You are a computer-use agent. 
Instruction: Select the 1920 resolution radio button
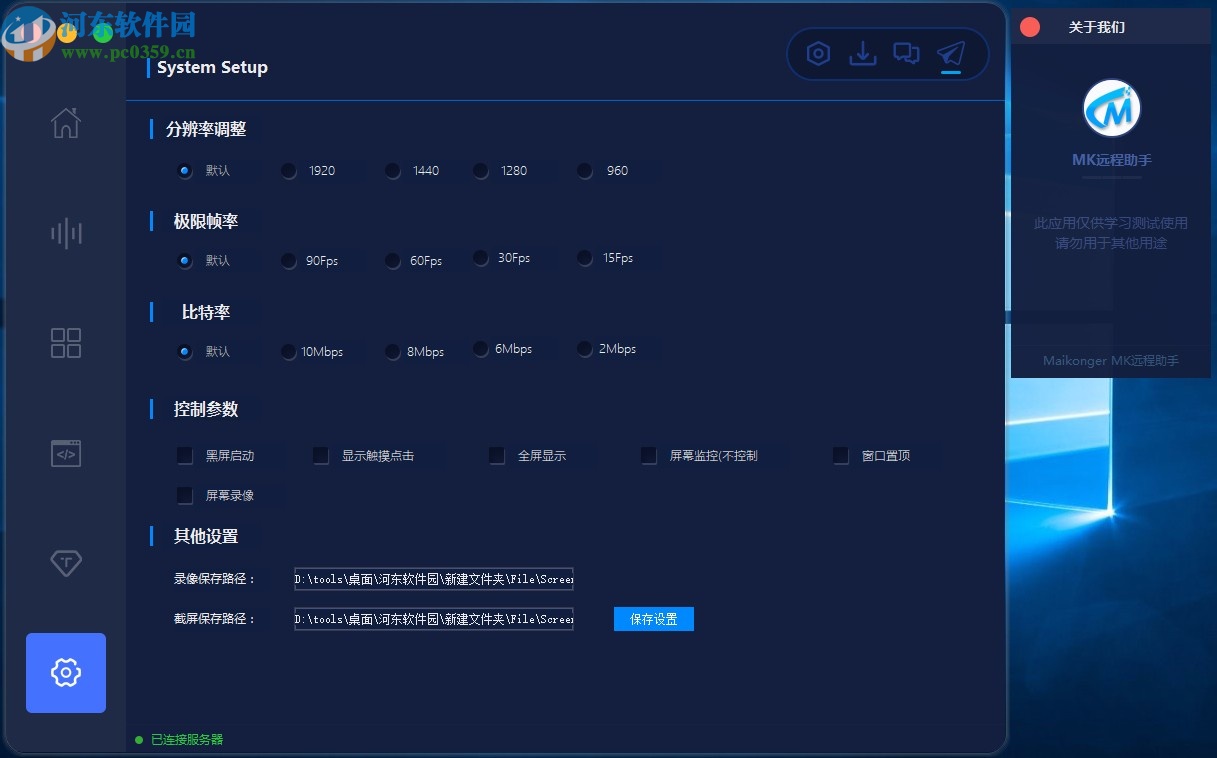pyautogui.click(x=289, y=171)
